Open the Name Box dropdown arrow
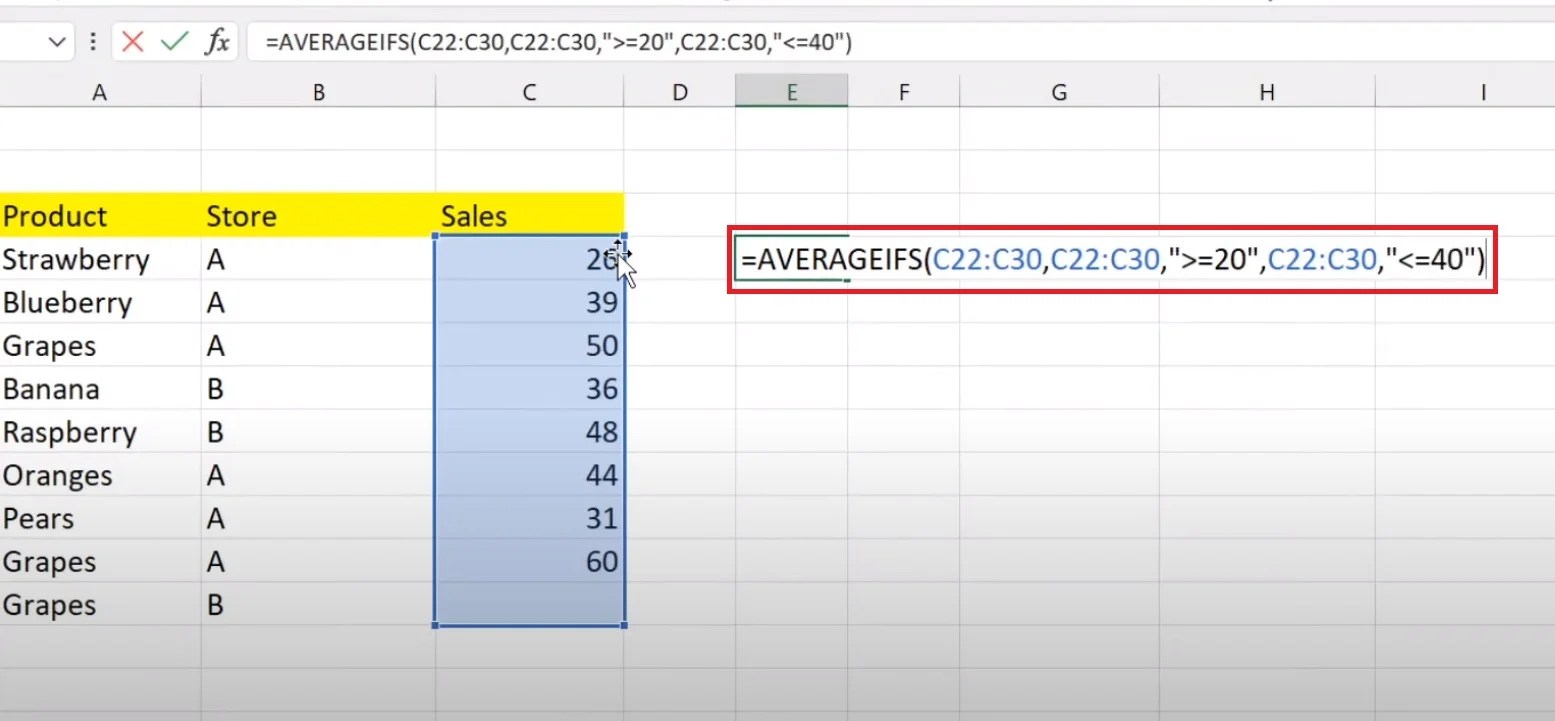The height and width of the screenshot is (721, 1555). coord(57,41)
